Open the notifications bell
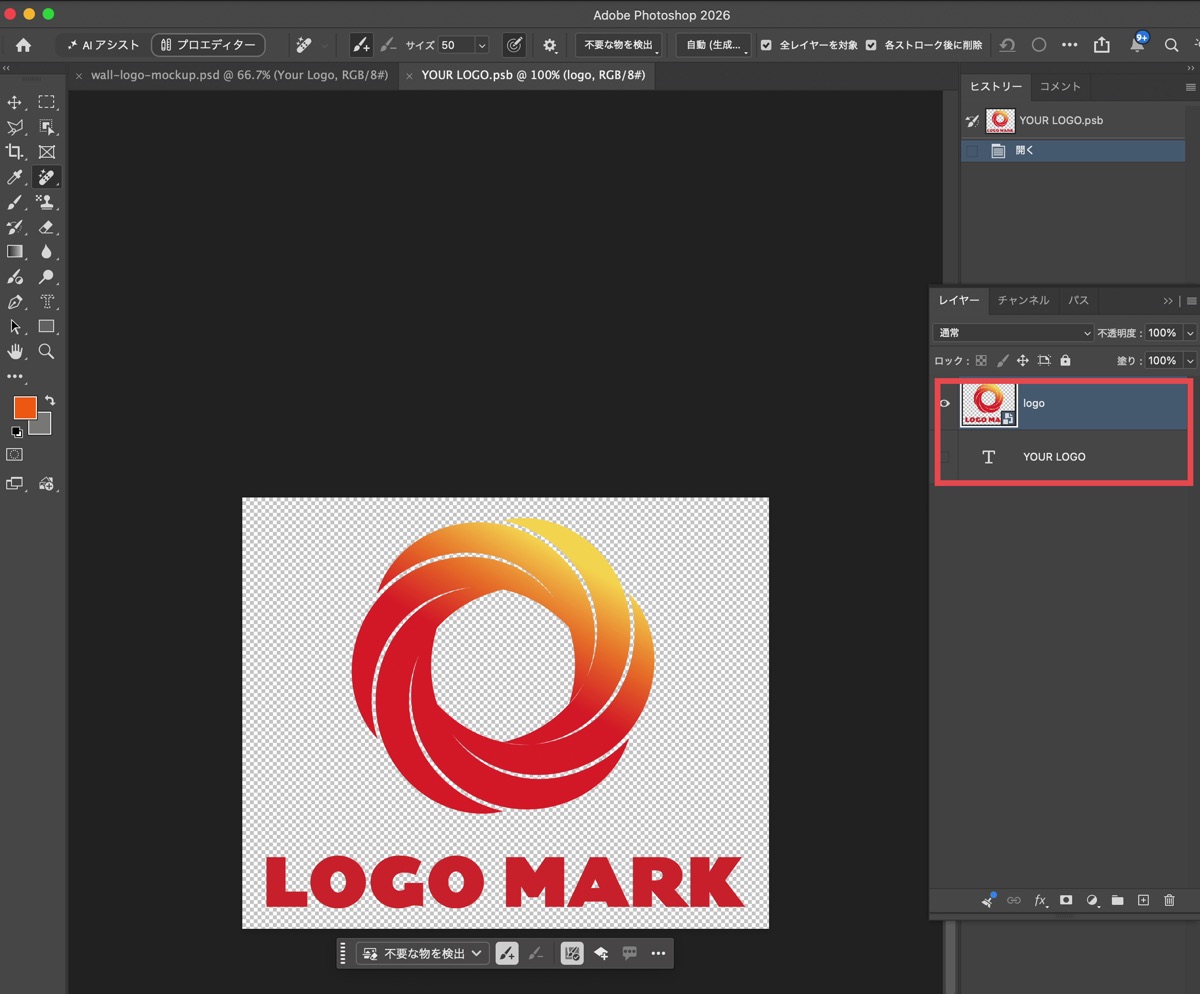The height and width of the screenshot is (994, 1200). point(1137,45)
